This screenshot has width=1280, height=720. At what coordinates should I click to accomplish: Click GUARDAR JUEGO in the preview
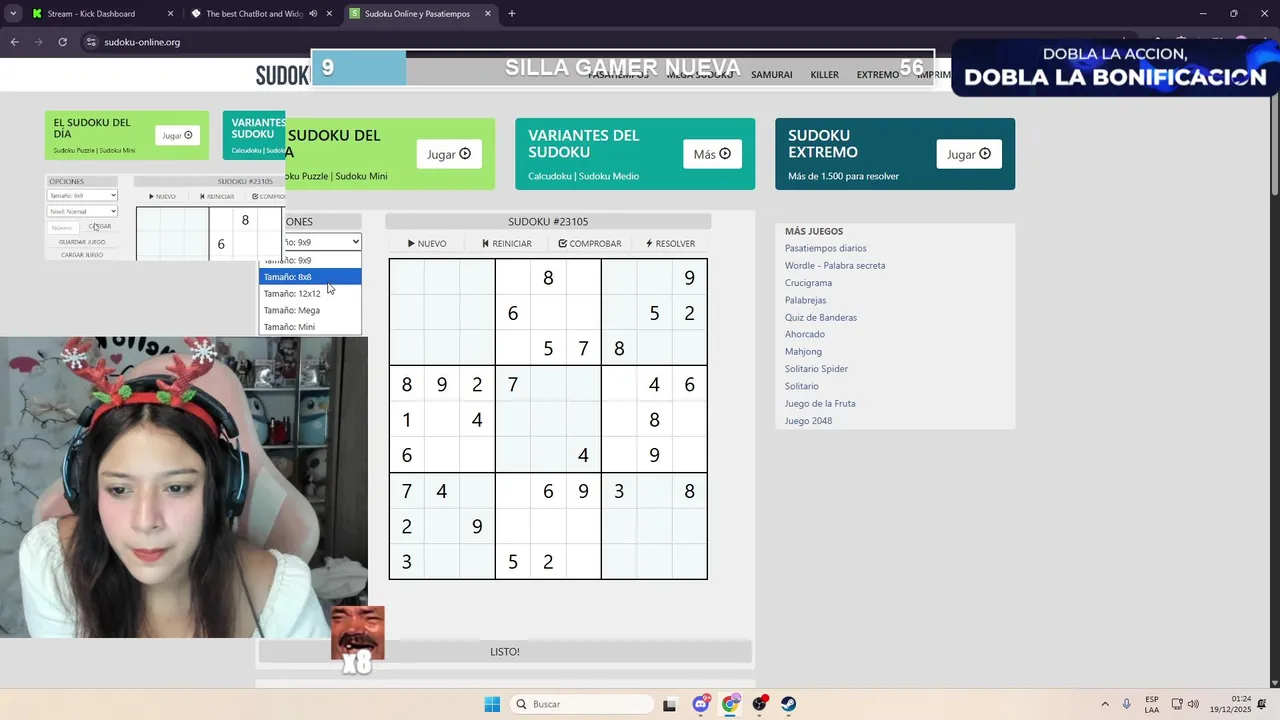click(x=82, y=242)
